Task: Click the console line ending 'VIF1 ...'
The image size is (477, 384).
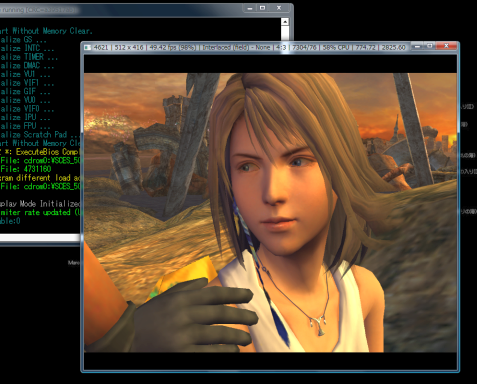Action: pos(27,83)
